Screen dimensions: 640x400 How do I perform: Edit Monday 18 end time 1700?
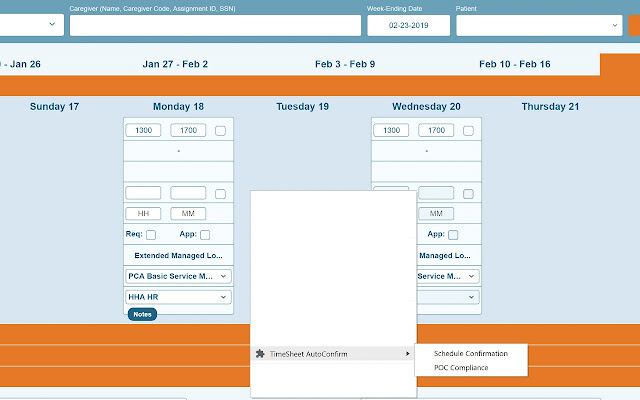click(x=188, y=130)
